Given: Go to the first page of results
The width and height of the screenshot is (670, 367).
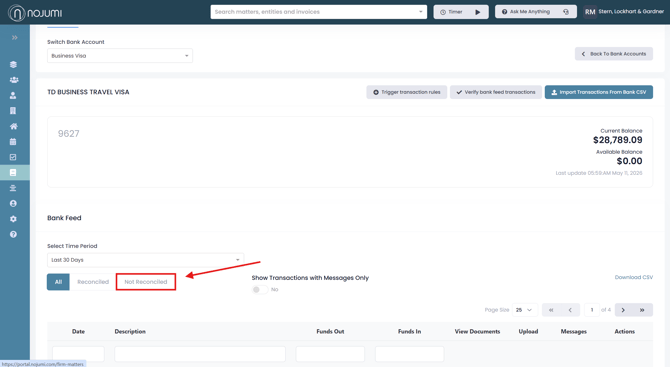Looking at the screenshot, I should click(551, 310).
